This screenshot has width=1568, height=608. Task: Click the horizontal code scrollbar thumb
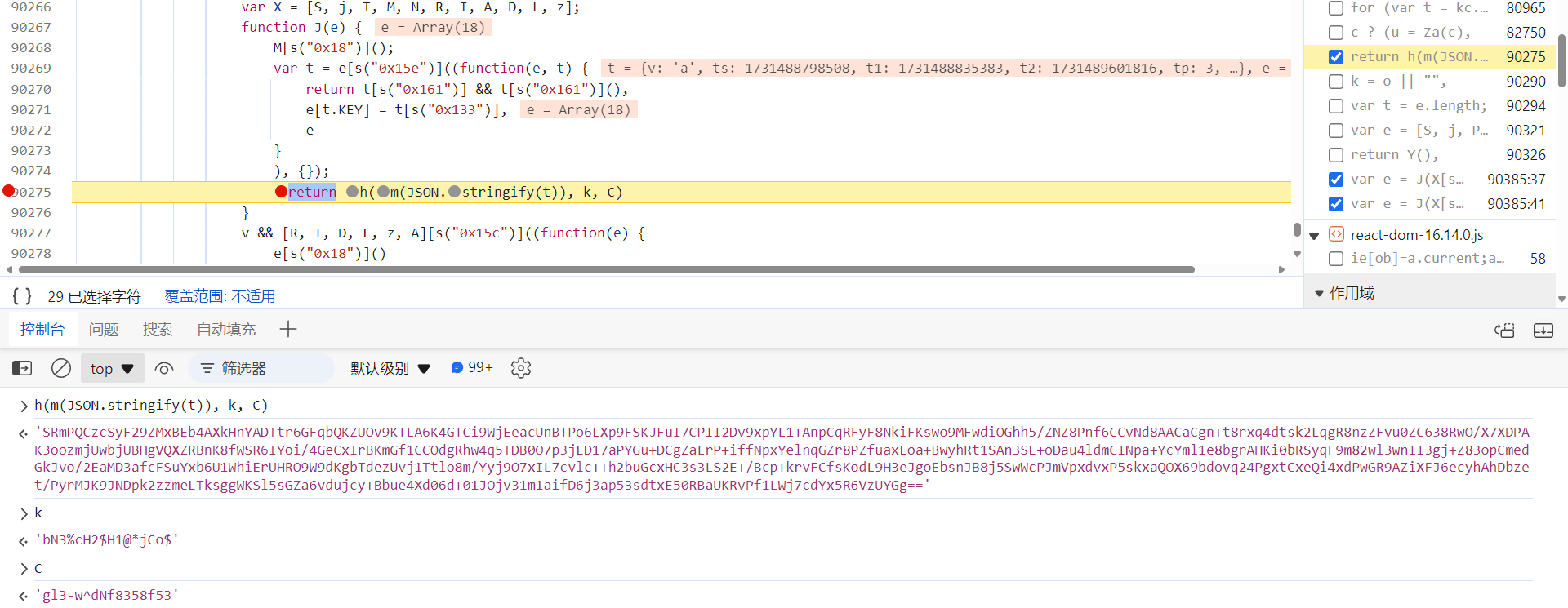pos(606,269)
